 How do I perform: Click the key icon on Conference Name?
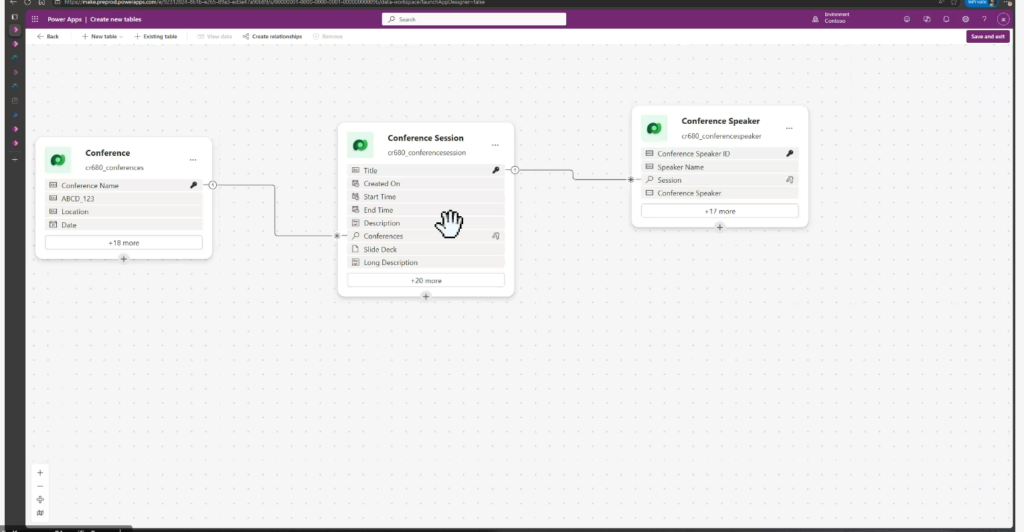[x=193, y=185]
